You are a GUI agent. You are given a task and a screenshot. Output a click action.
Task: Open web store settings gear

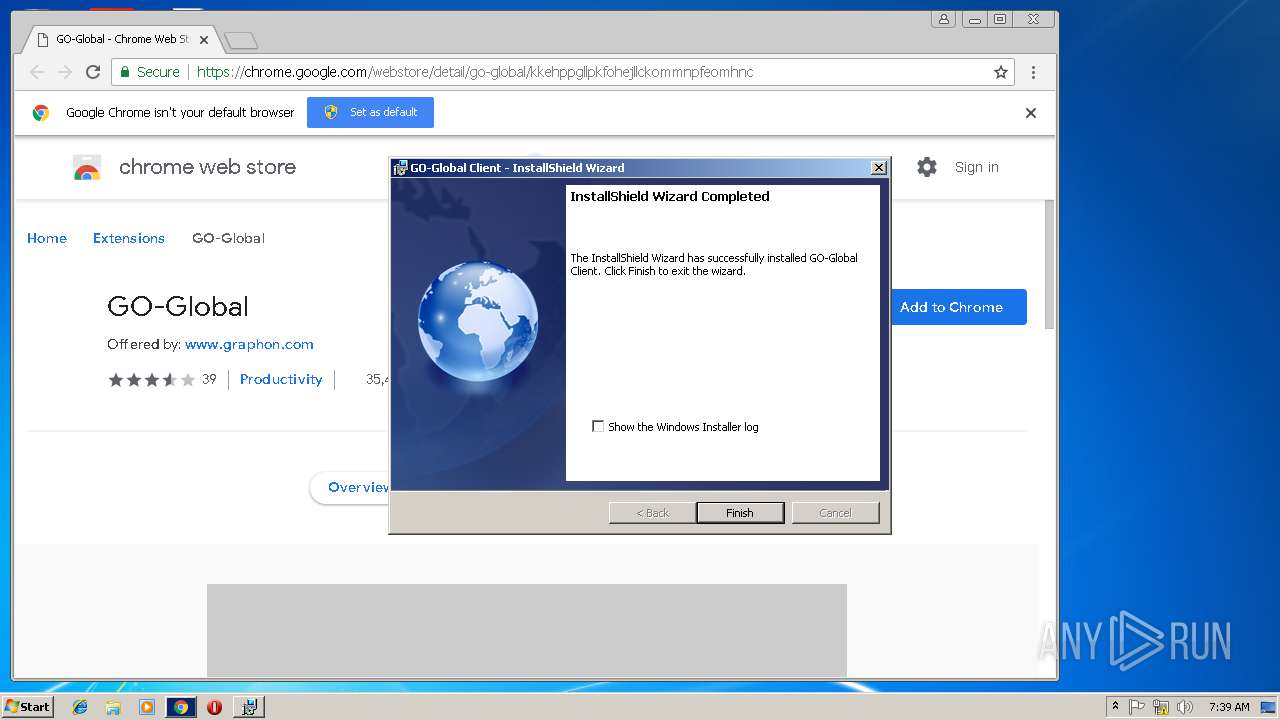[927, 167]
